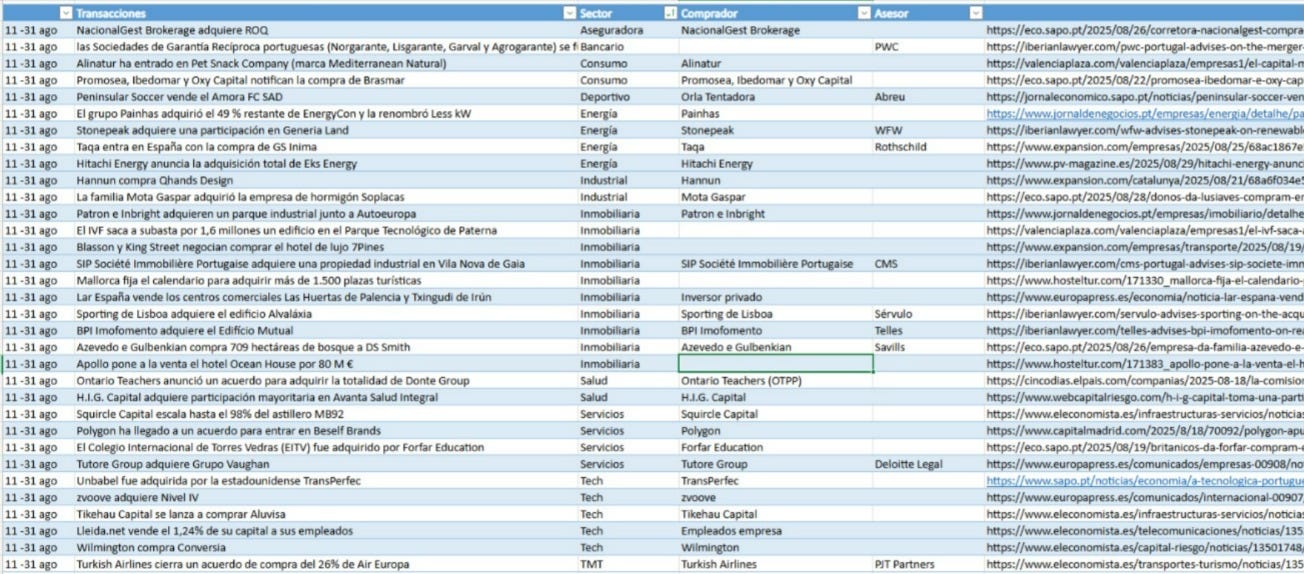
Task: Open the iberianlawyer pwc-portugal URL
Action: pos(1145,47)
